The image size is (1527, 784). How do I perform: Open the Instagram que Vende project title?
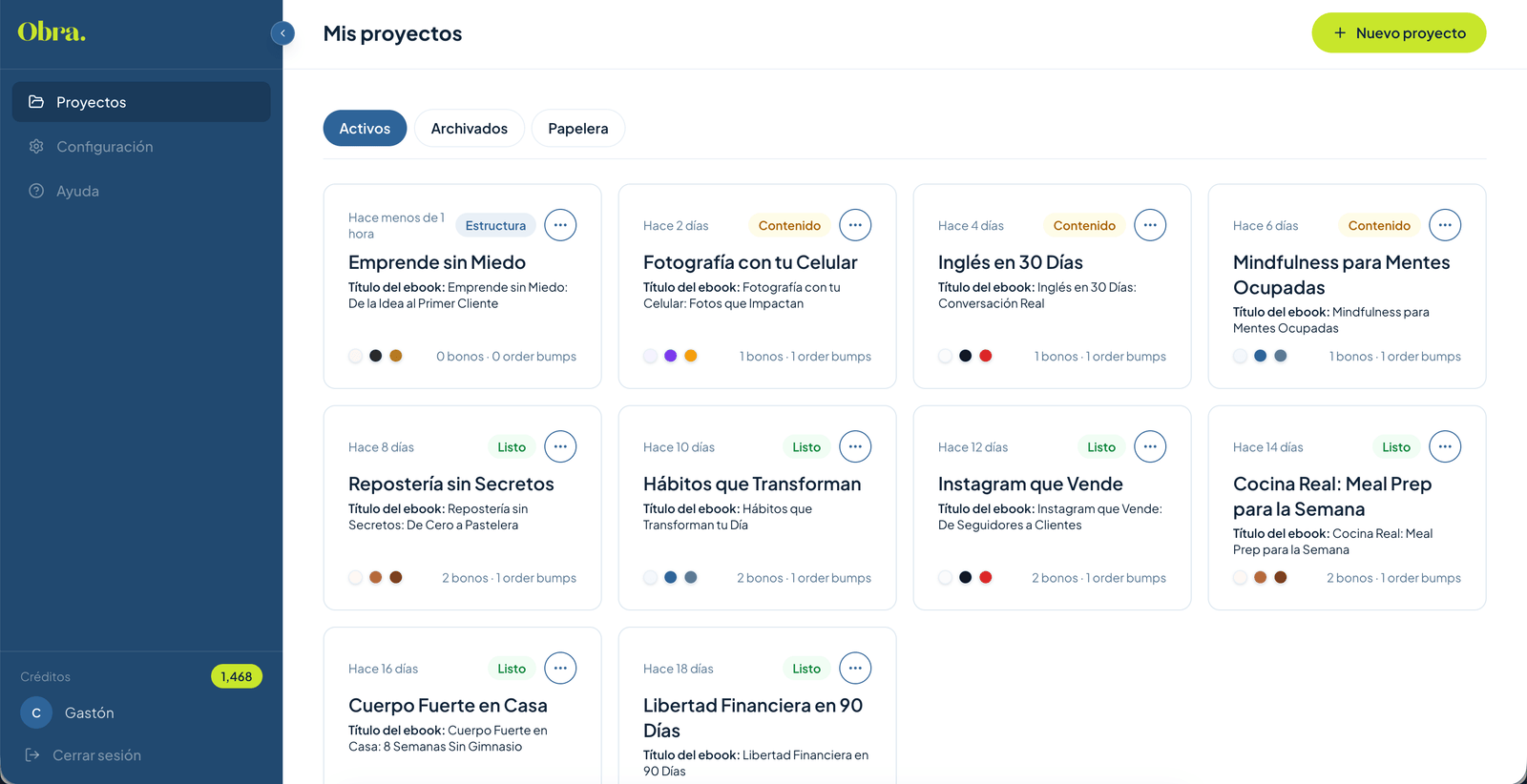pyautogui.click(x=1031, y=484)
